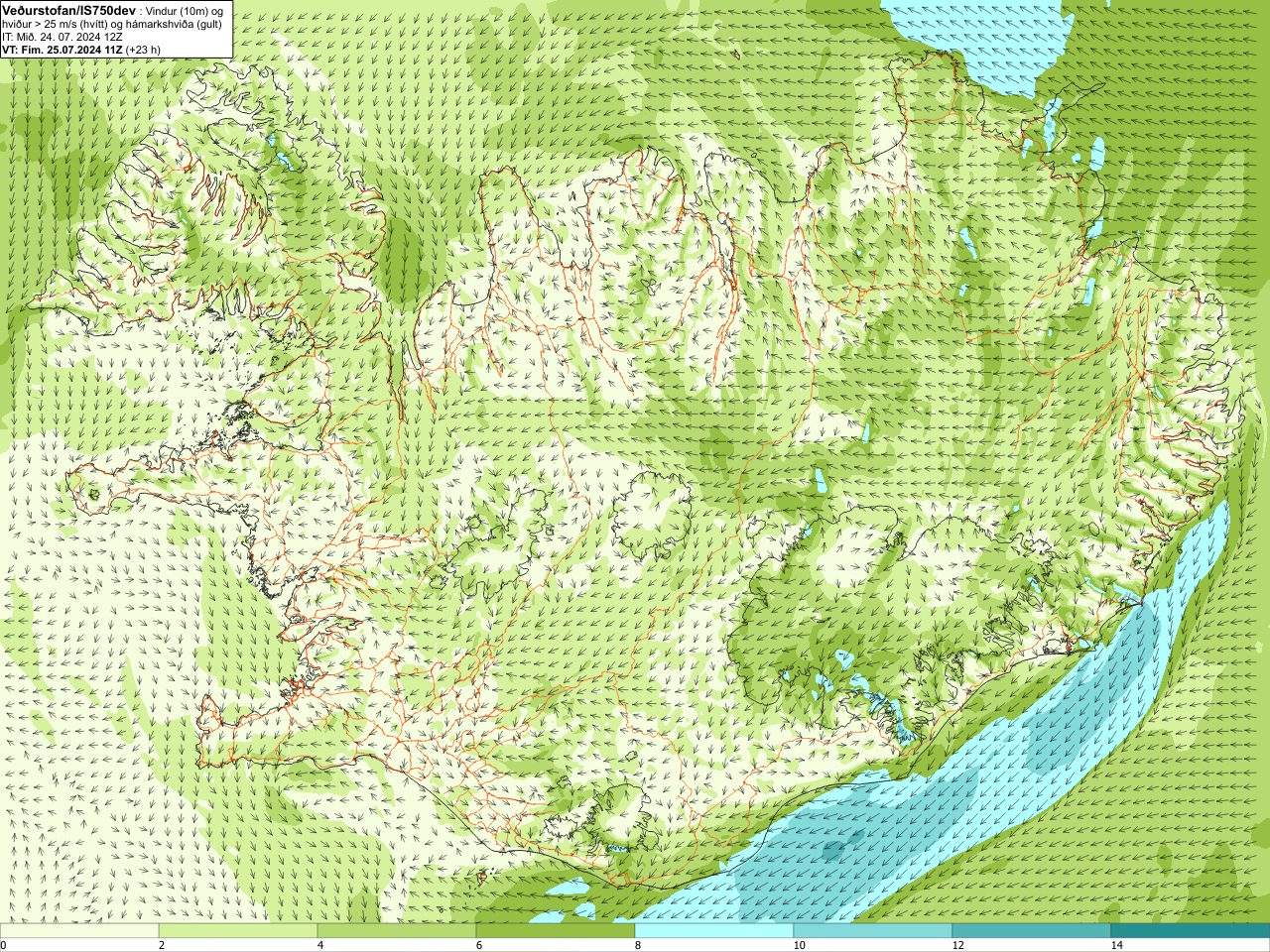This screenshot has height=952, width=1270.
Task: Click the "0" scale label
Action: (3, 946)
